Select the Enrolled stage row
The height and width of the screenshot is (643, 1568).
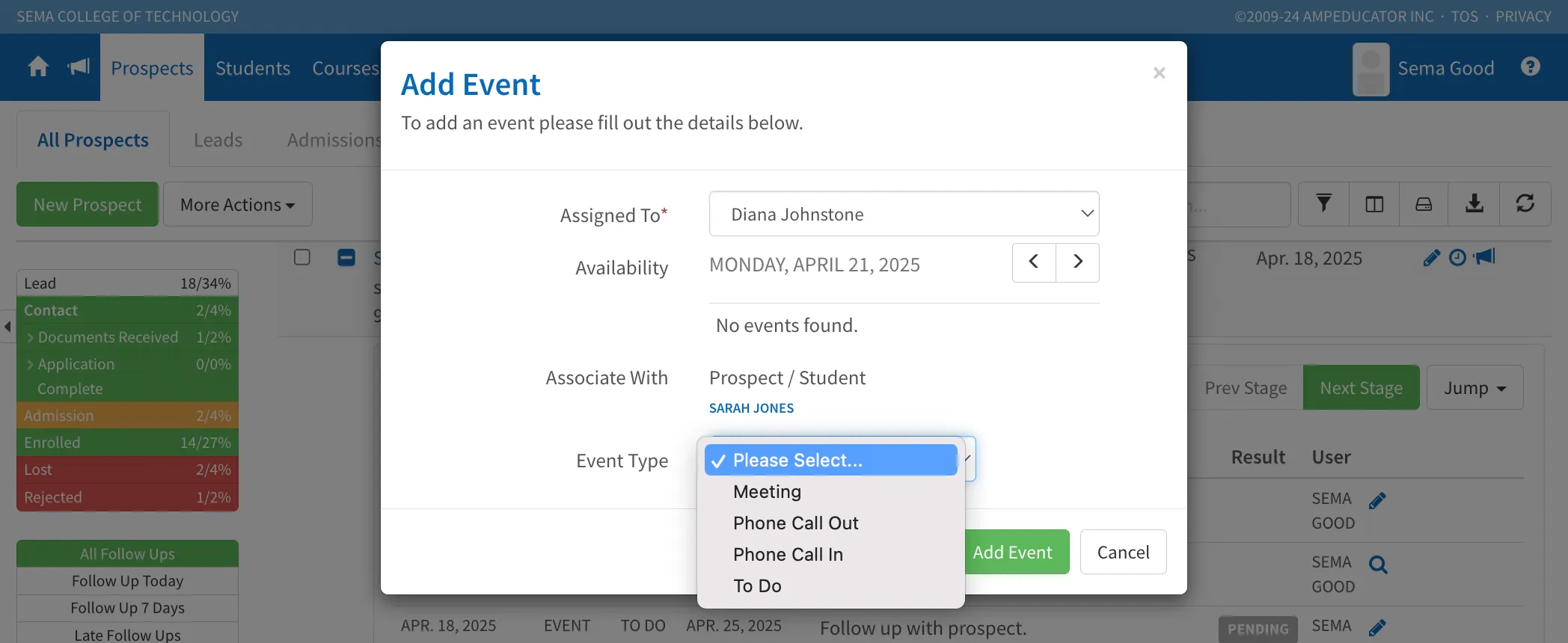click(127, 443)
